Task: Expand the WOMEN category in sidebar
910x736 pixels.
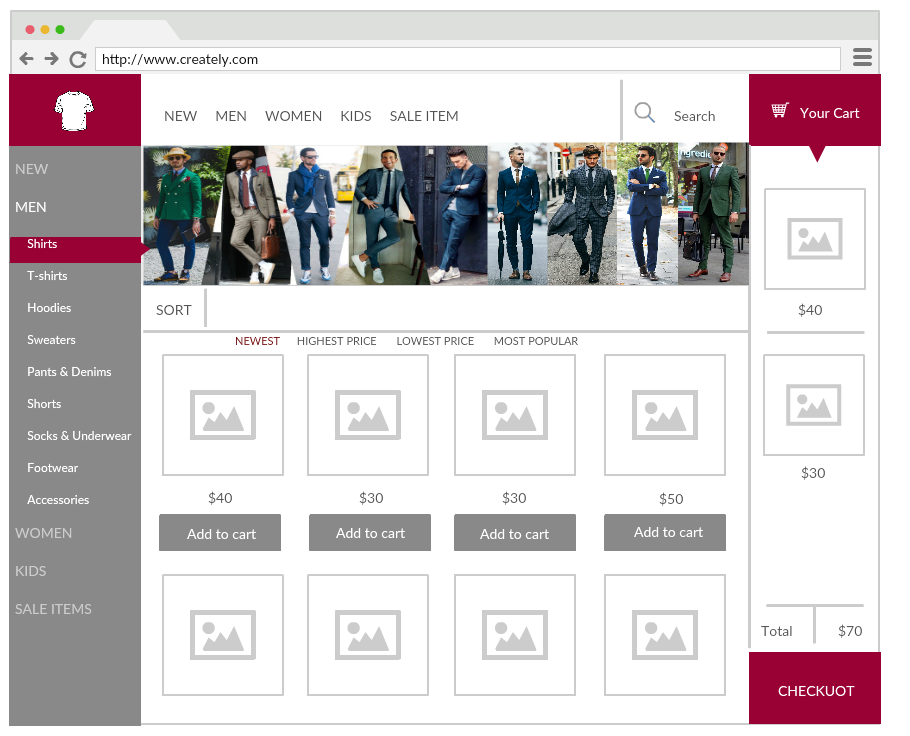Action: (44, 533)
